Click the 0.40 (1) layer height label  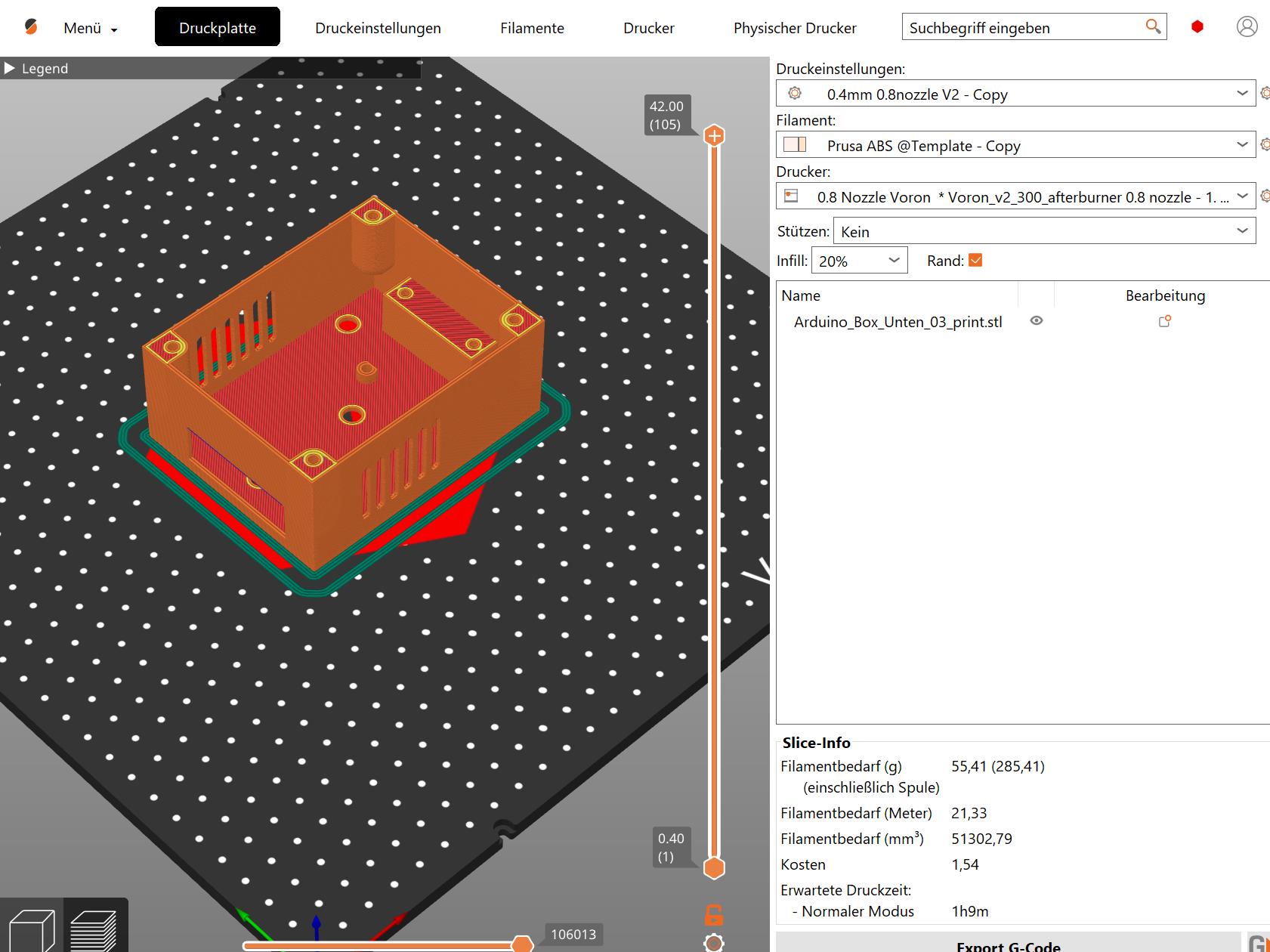click(x=671, y=847)
